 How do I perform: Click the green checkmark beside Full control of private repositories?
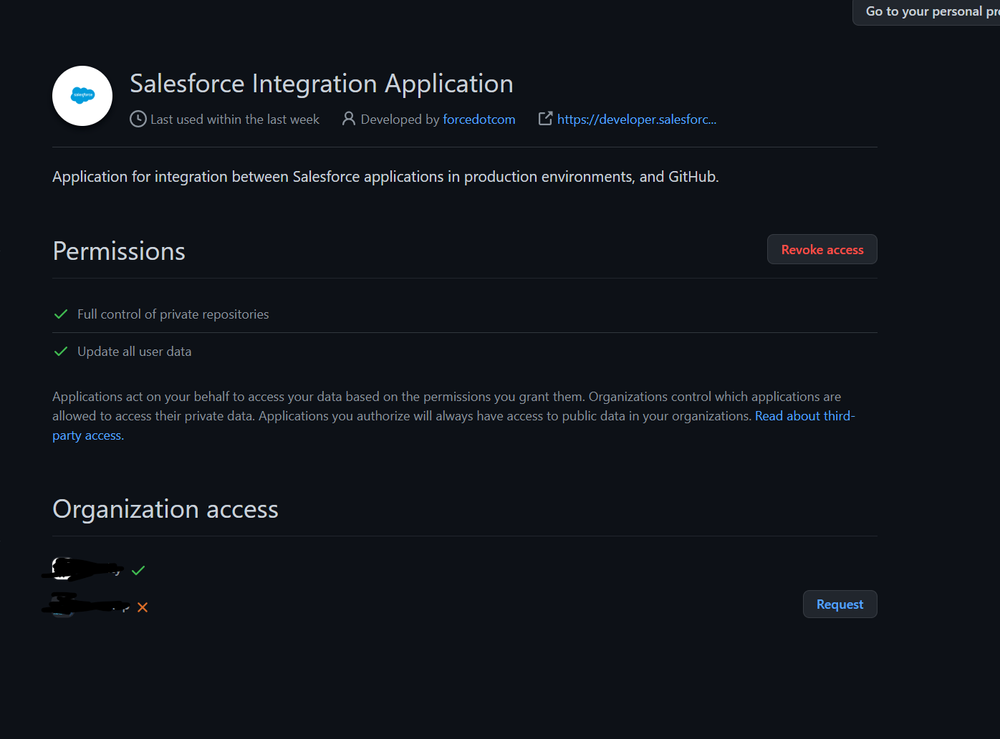coord(61,314)
